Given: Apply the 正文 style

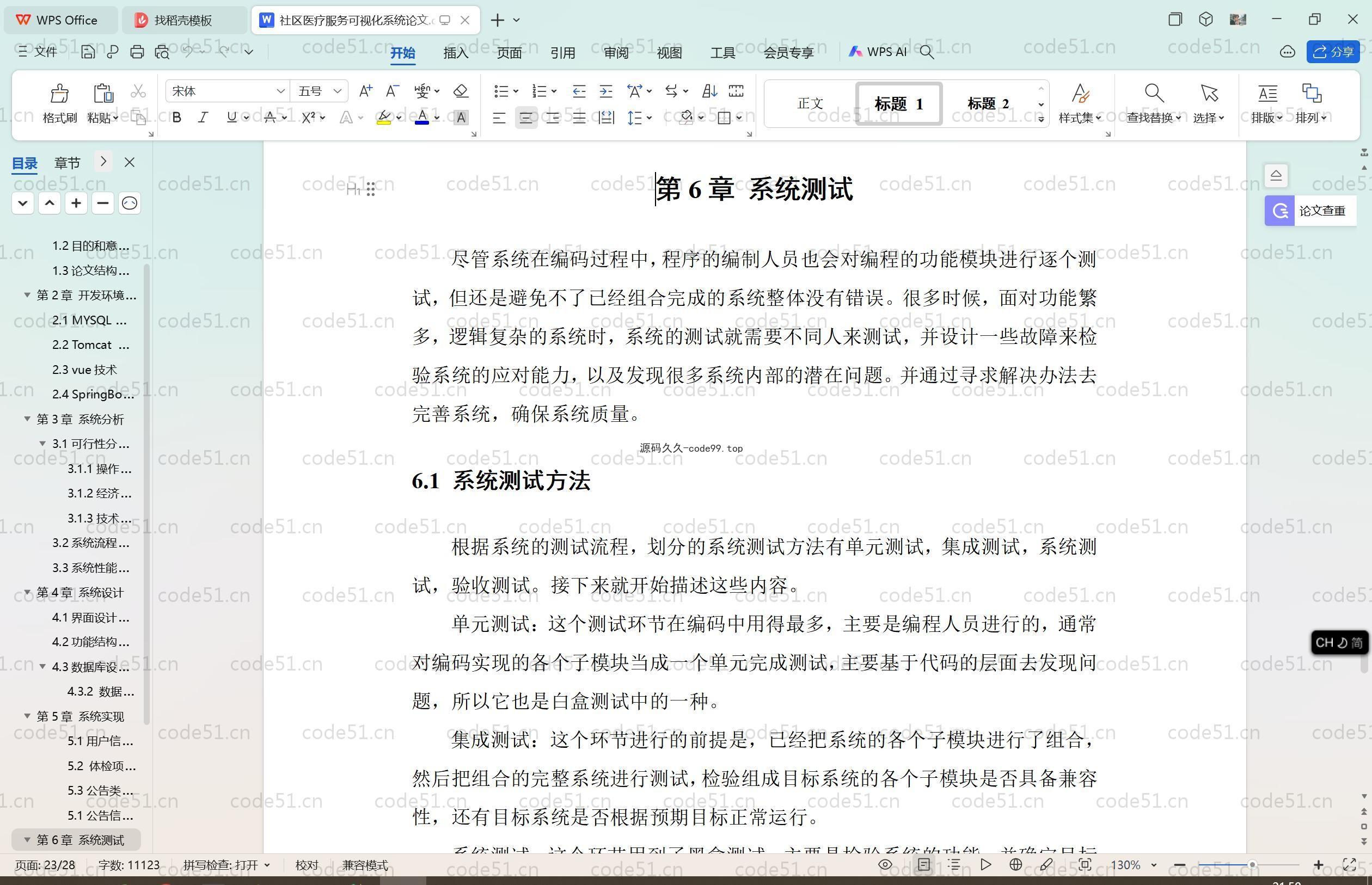Looking at the screenshot, I should (x=811, y=103).
